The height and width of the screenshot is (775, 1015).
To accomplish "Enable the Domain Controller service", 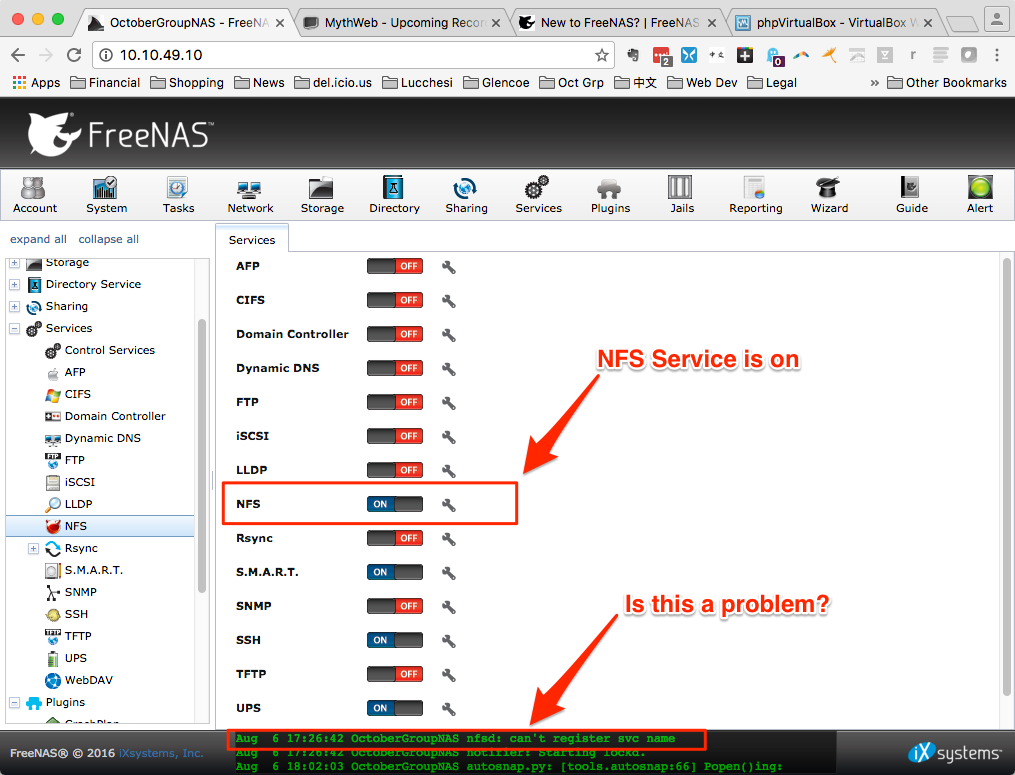I will coord(395,334).
